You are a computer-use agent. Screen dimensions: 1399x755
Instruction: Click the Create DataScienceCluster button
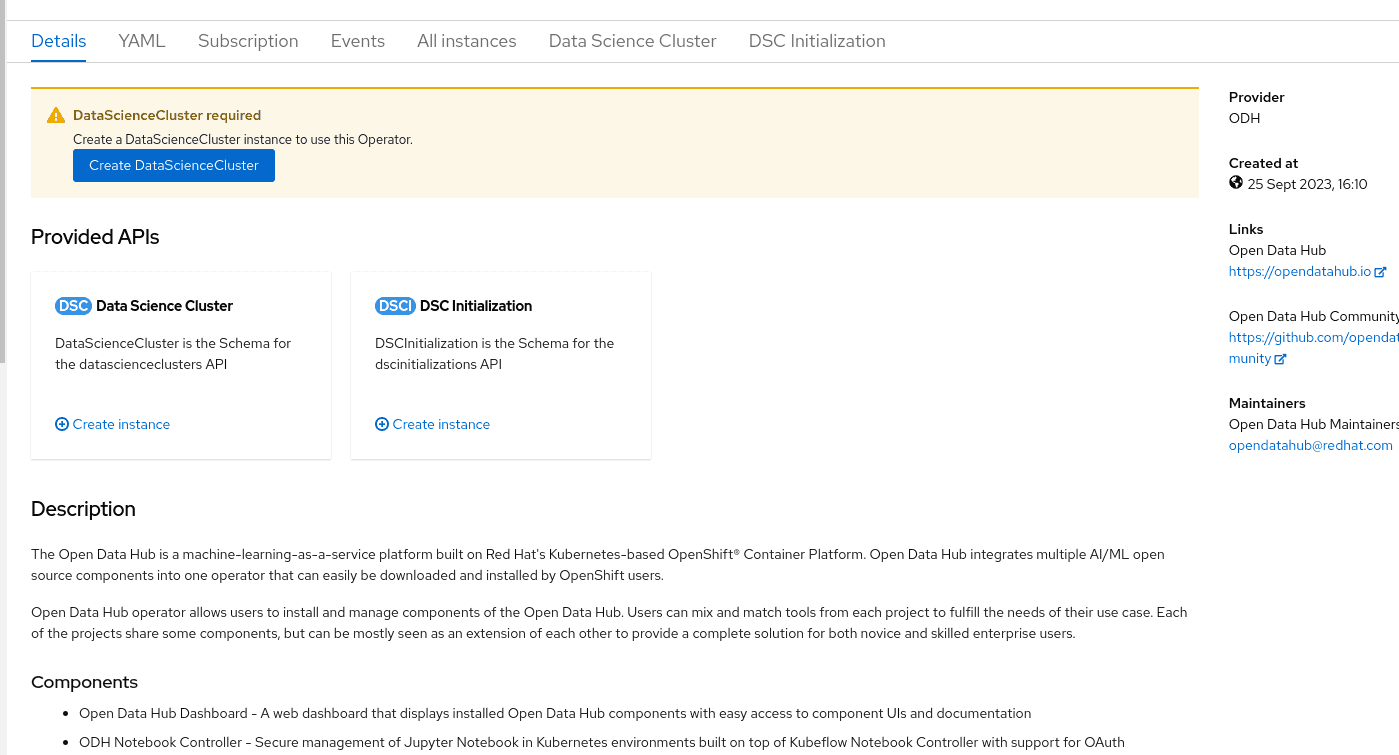pyautogui.click(x=173, y=166)
